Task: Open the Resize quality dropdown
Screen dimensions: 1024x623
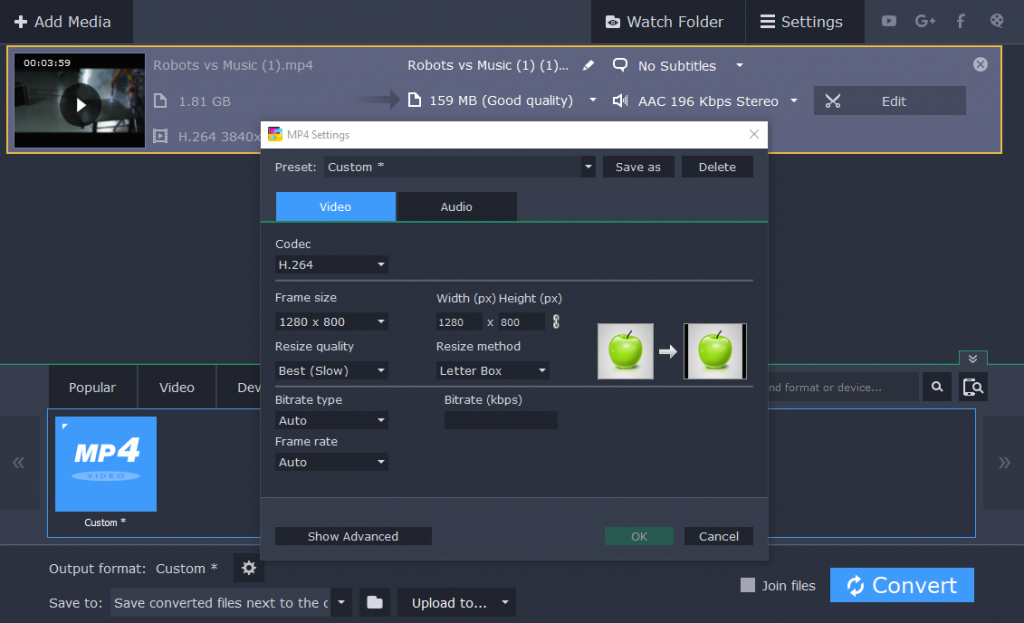Action: [x=331, y=370]
